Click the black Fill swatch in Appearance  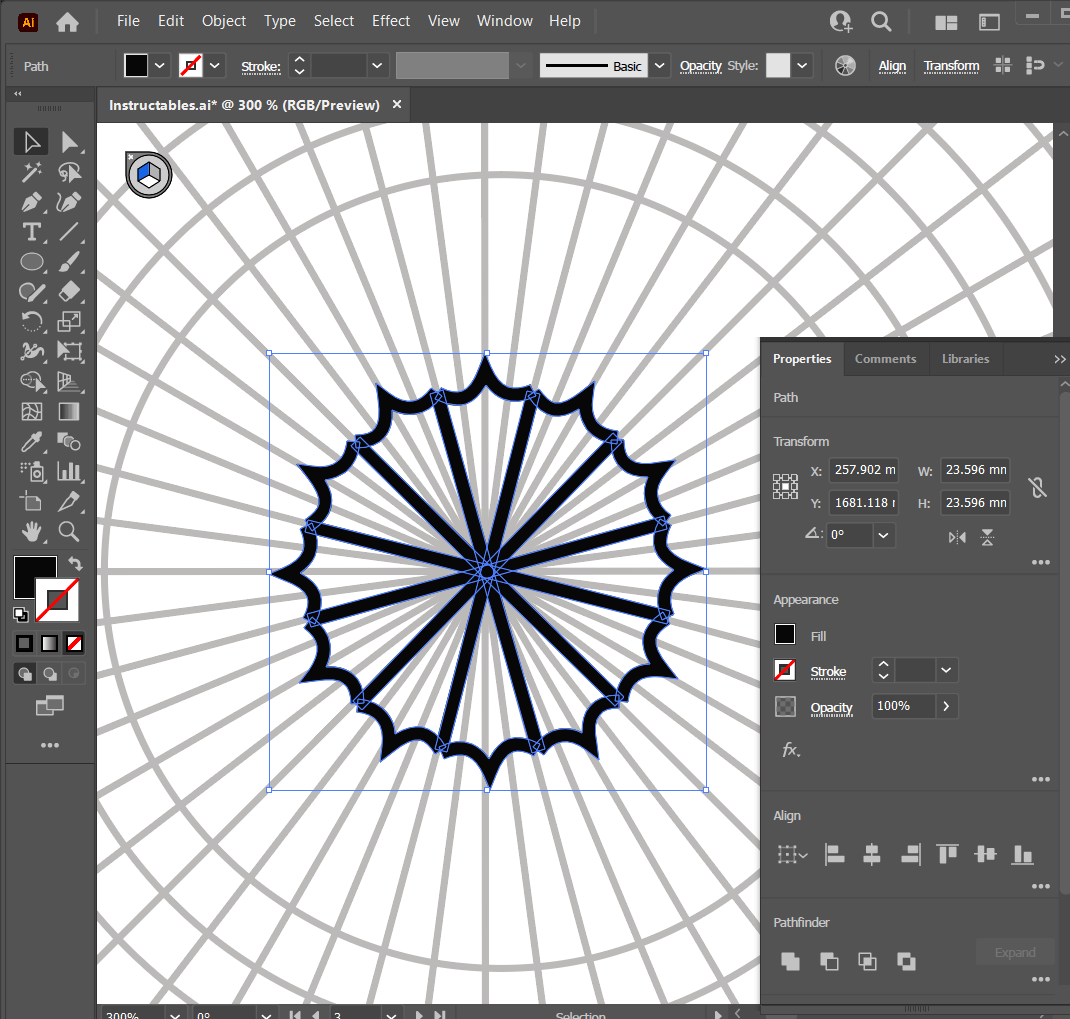[785, 635]
